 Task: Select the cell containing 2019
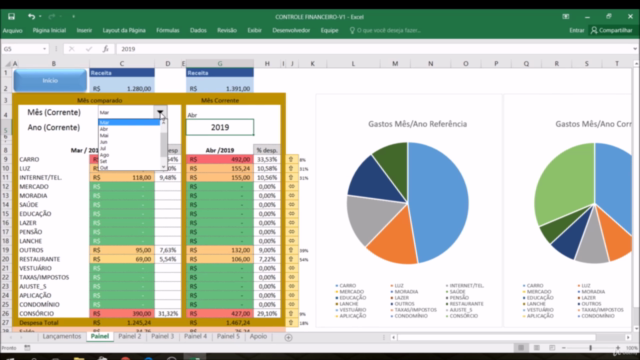[x=220, y=127]
